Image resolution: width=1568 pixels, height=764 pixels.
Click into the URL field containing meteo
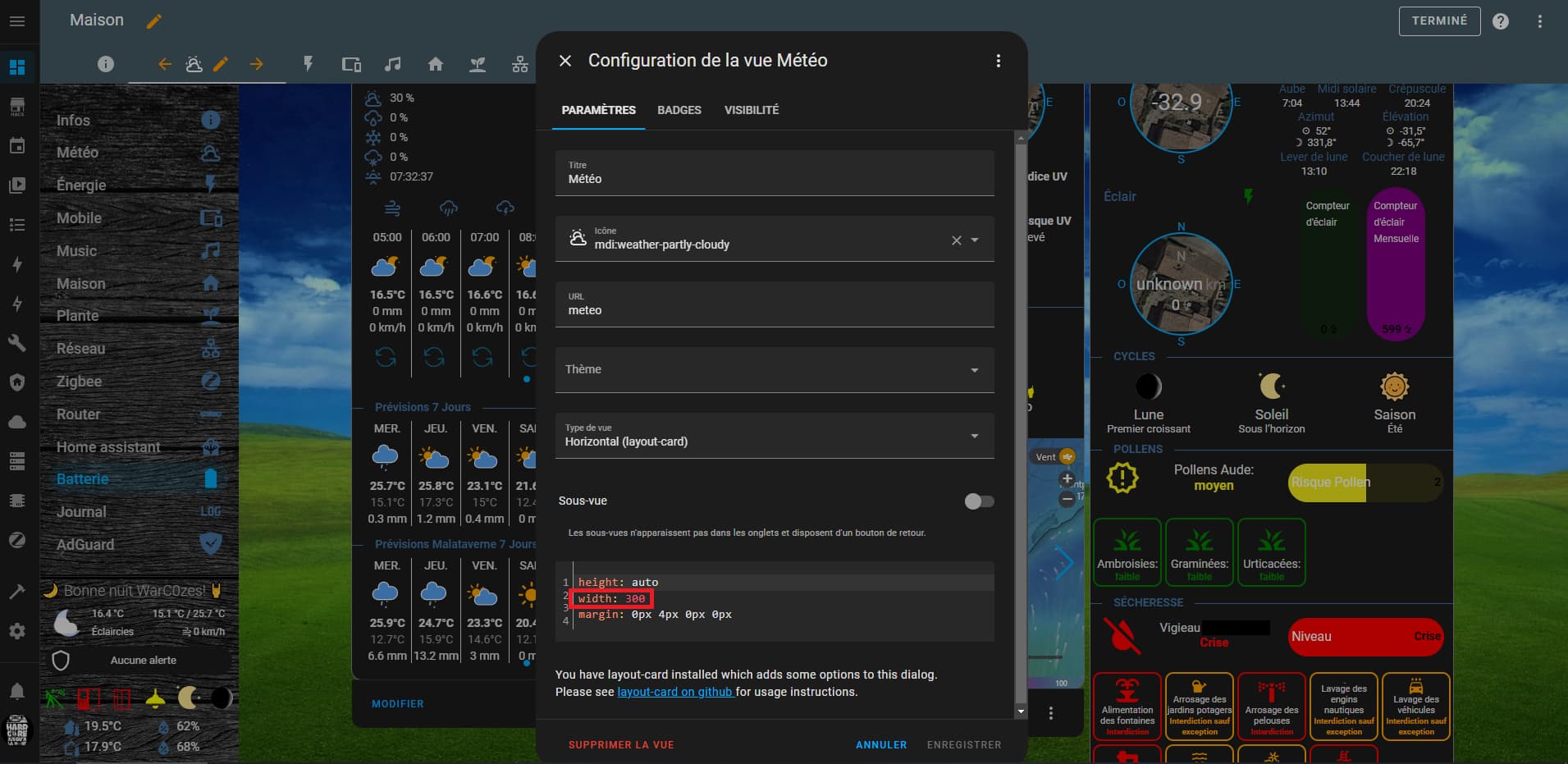(x=774, y=310)
